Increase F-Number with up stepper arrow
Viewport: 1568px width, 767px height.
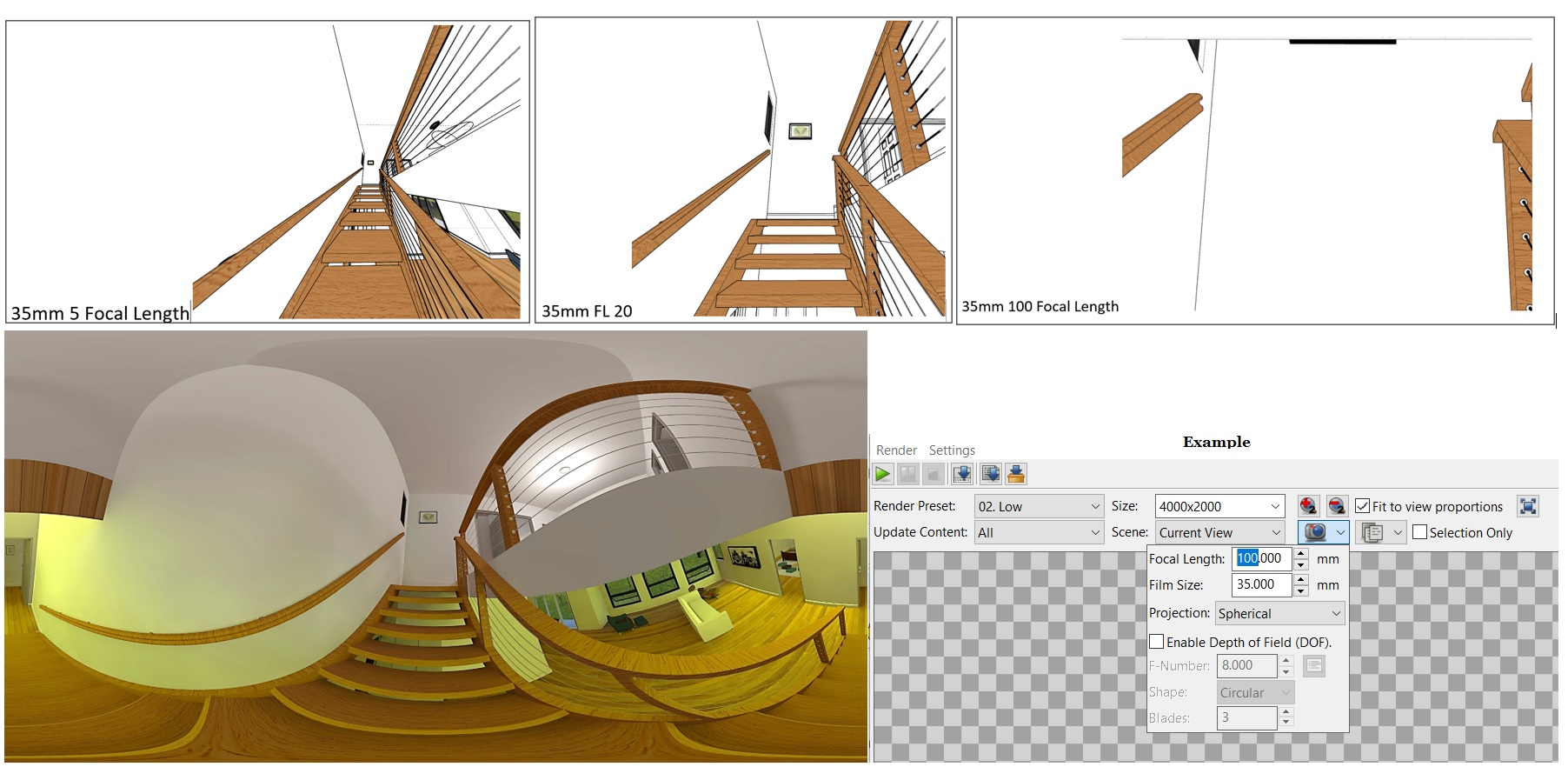click(x=1286, y=660)
